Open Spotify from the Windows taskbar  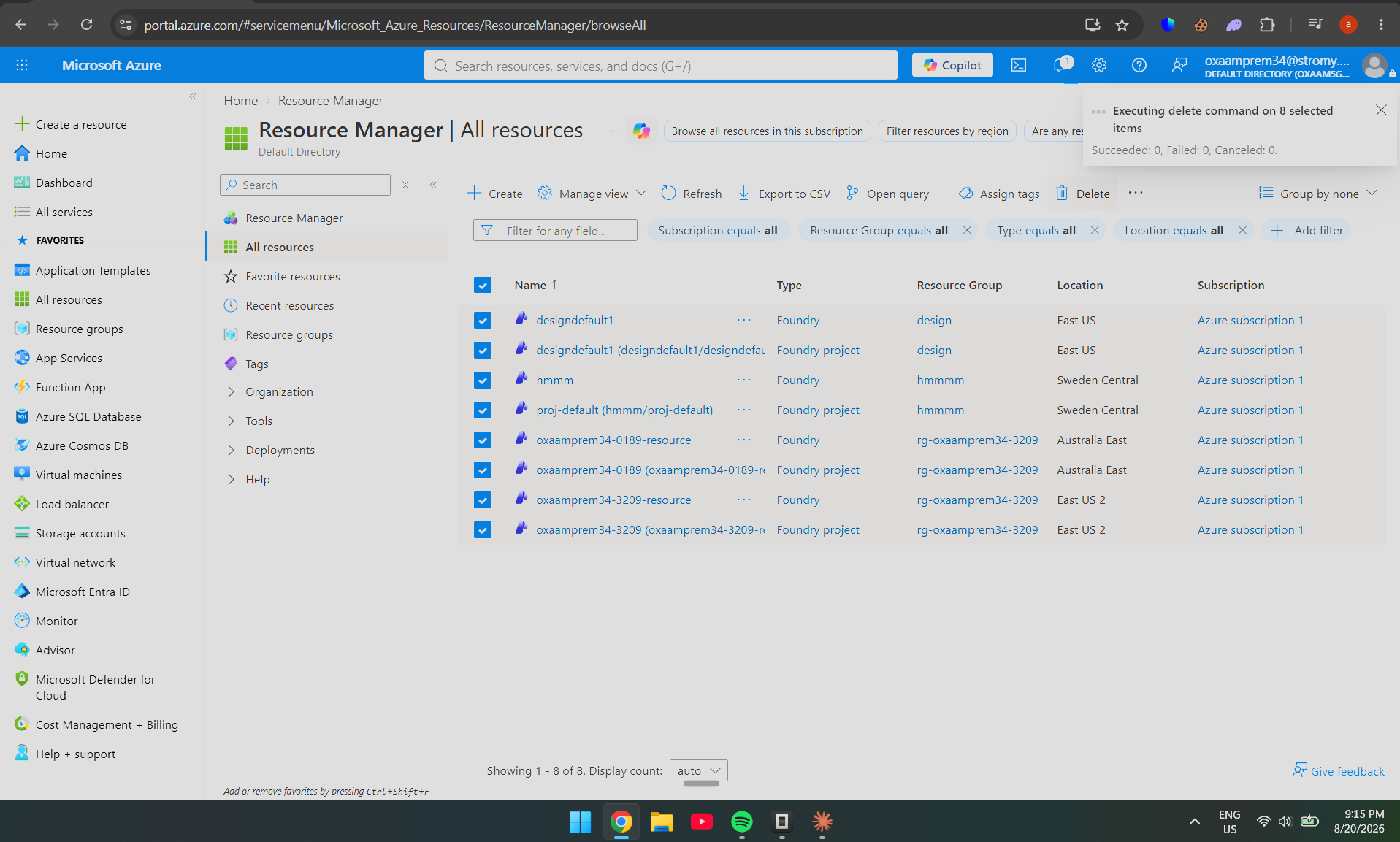point(741,822)
